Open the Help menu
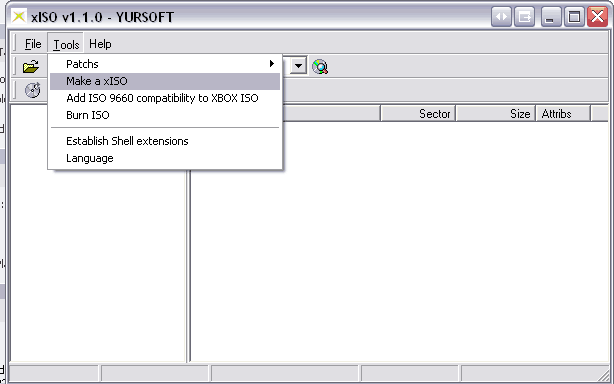Image resolution: width=614 pixels, height=384 pixels. click(x=100, y=44)
